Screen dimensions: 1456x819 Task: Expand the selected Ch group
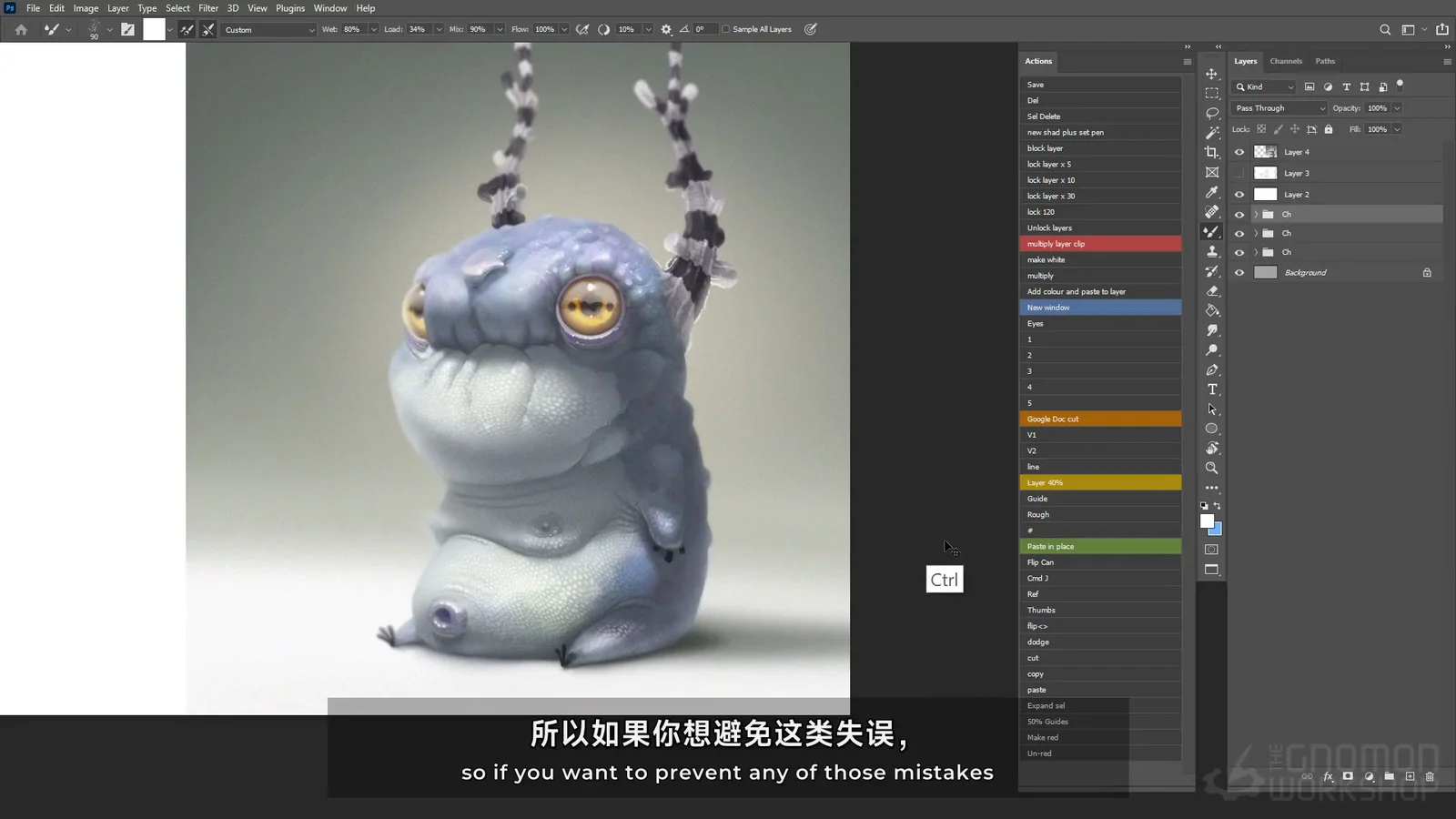click(x=1256, y=215)
